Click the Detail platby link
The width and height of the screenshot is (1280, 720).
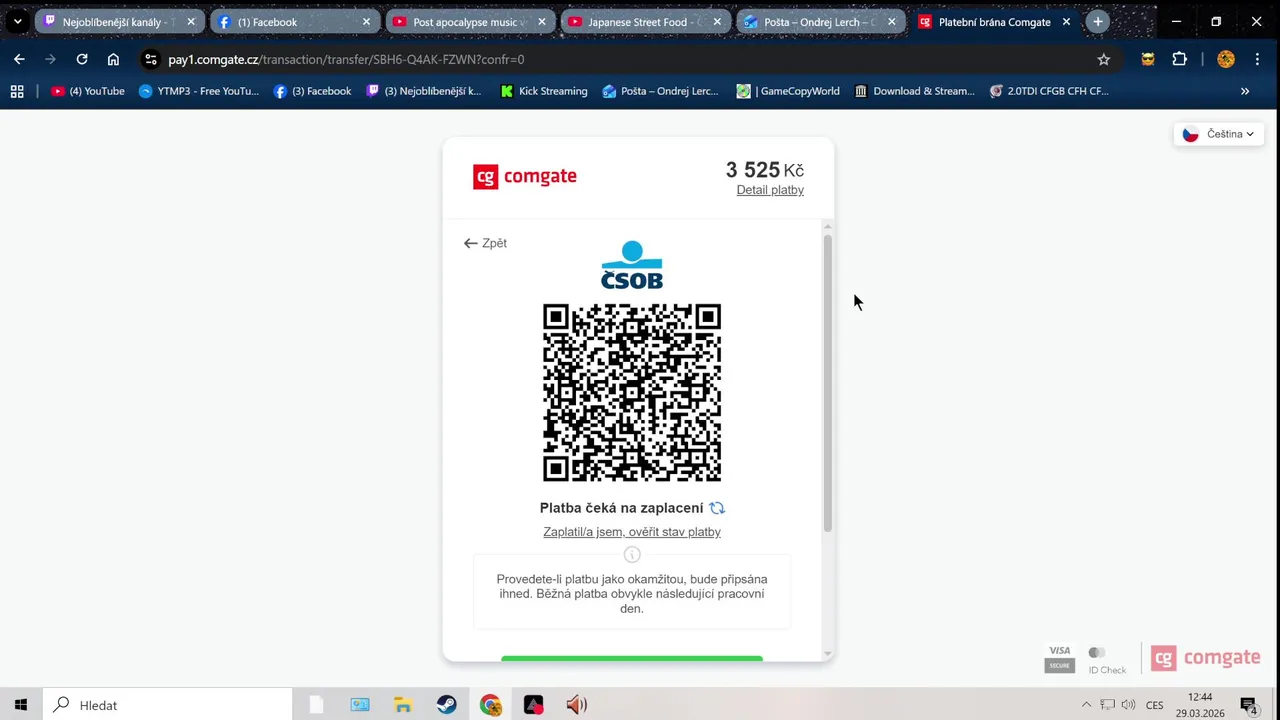click(770, 190)
